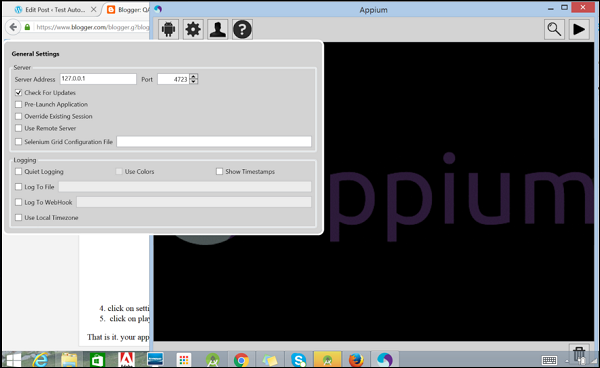Clear the Appium log with the trash icon
600x368 pixels.
579,355
